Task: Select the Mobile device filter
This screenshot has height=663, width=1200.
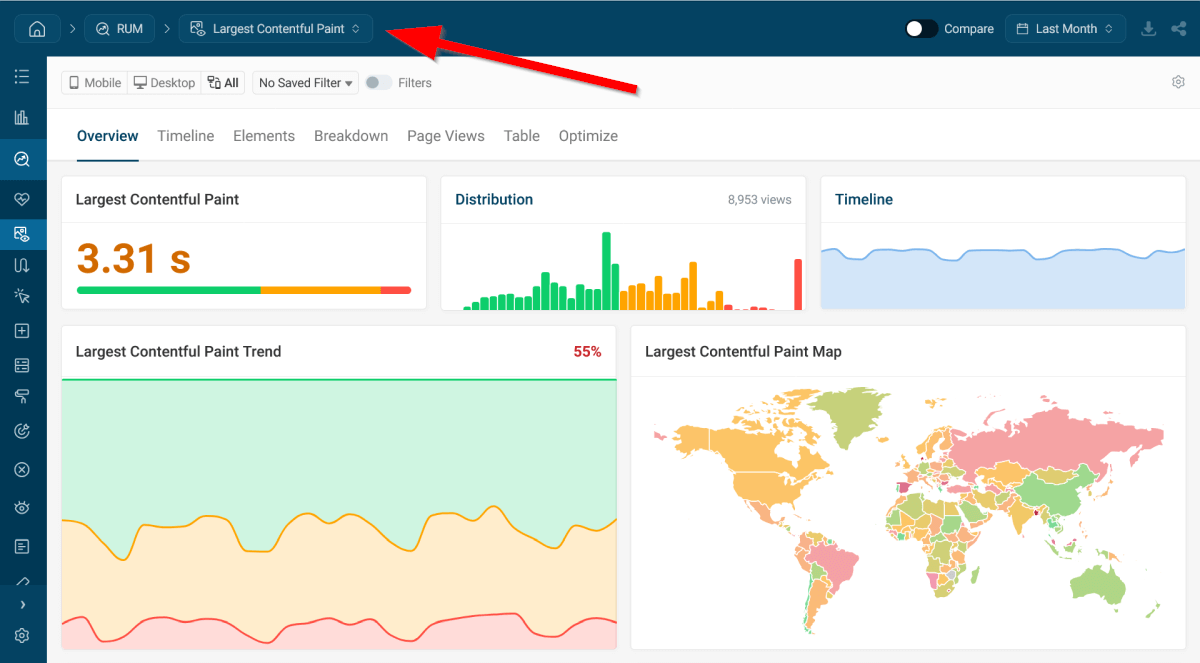Action: pos(93,82)
